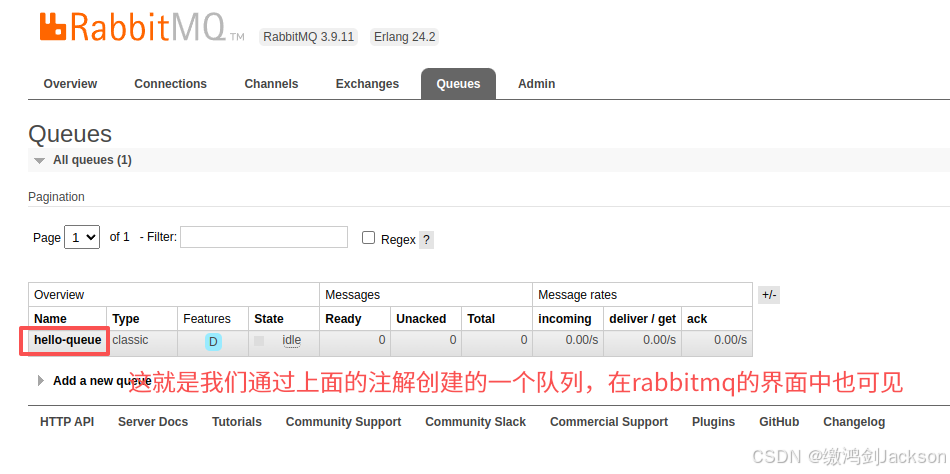This screenshot has width=950, height=474.
Task: Open the Community Support link
Action: (x=344, y=422)
